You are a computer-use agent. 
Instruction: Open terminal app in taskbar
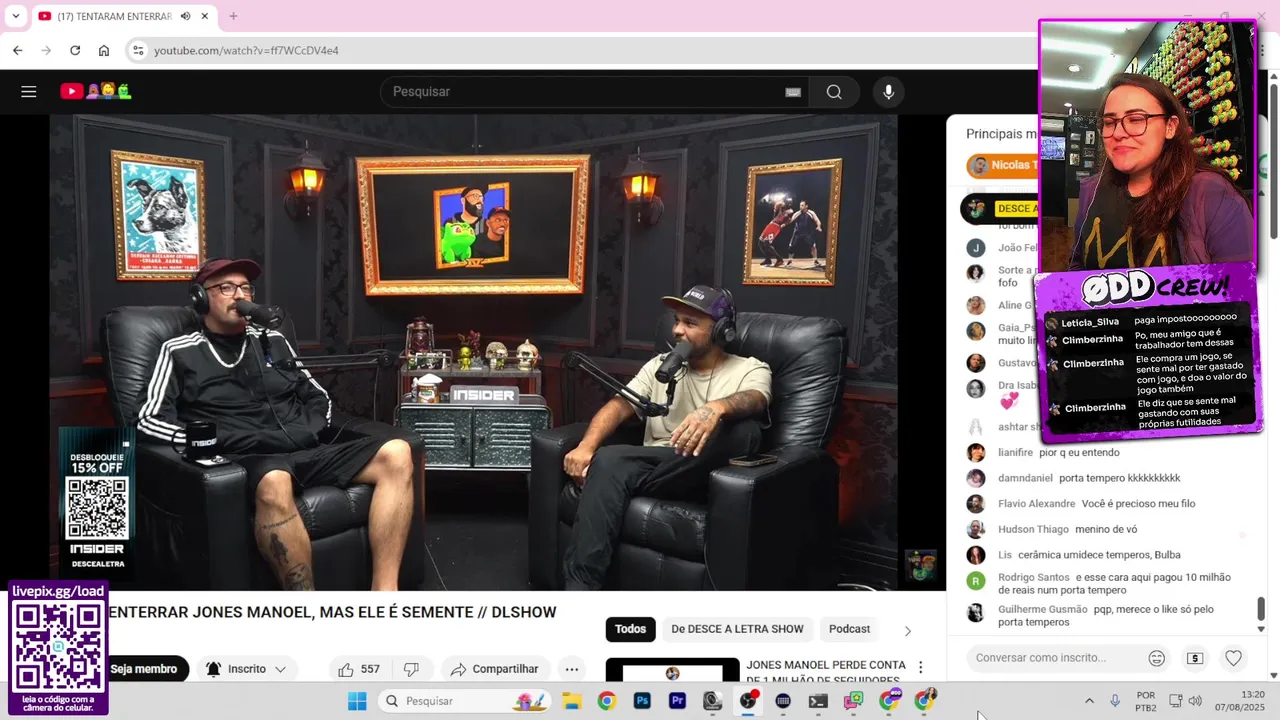[818, 701]
